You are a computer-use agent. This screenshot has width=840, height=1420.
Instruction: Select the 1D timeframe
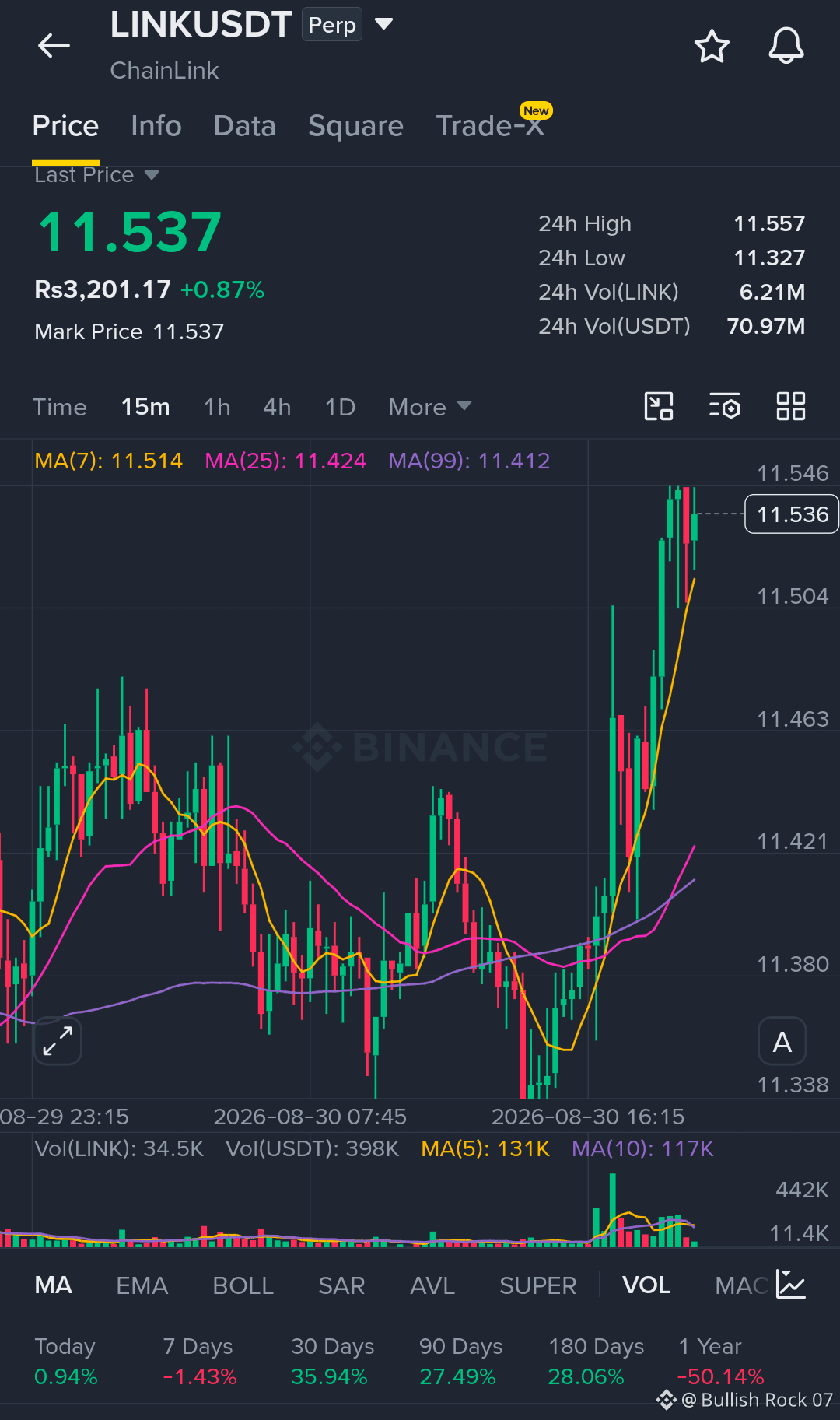pos(340,407)
